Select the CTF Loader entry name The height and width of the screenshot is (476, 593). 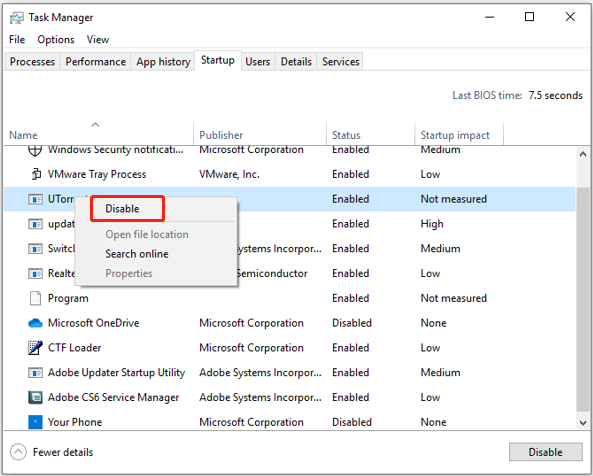coord(75,348)
